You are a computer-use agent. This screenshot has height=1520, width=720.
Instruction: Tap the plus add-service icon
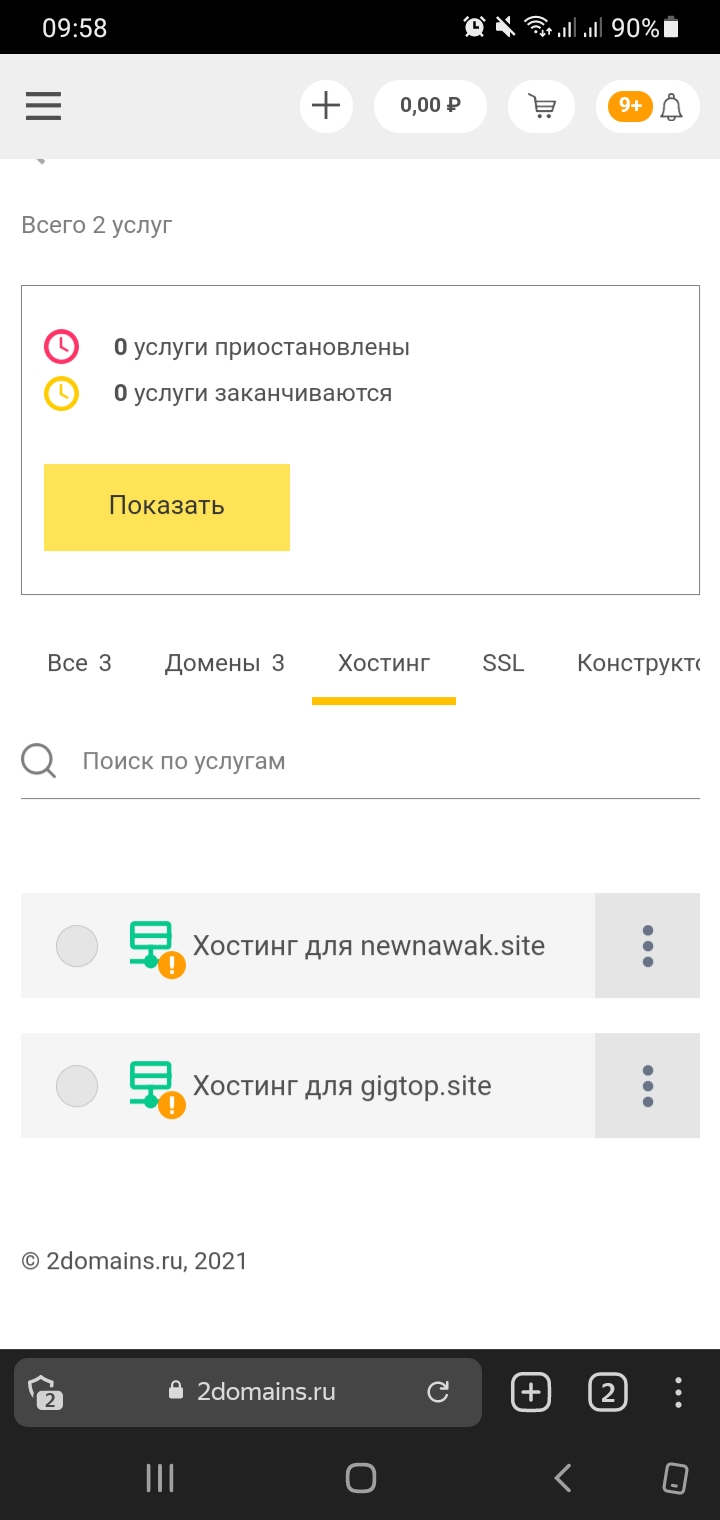(x=326, y=106)
